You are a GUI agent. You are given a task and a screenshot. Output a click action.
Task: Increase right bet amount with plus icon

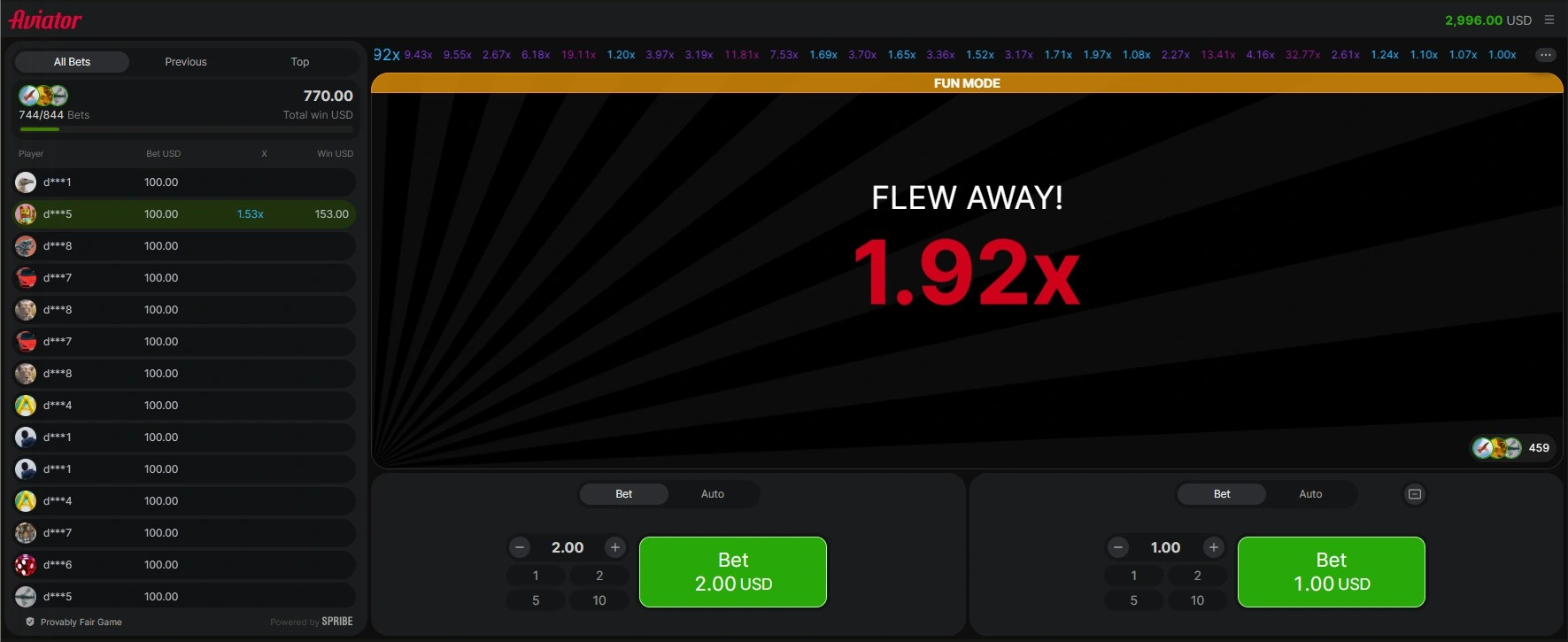1214,547
